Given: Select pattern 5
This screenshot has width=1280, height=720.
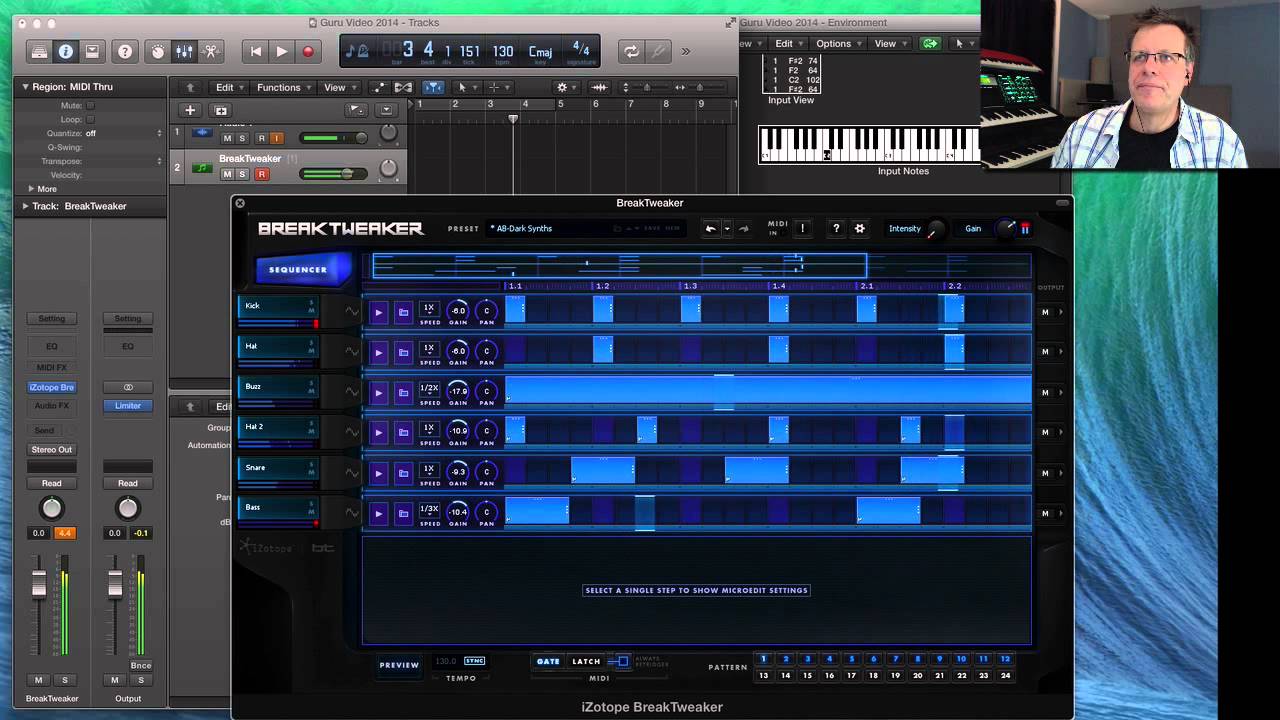Looking at the screenshot, I should pyautogui.click(x=852, y=659).
